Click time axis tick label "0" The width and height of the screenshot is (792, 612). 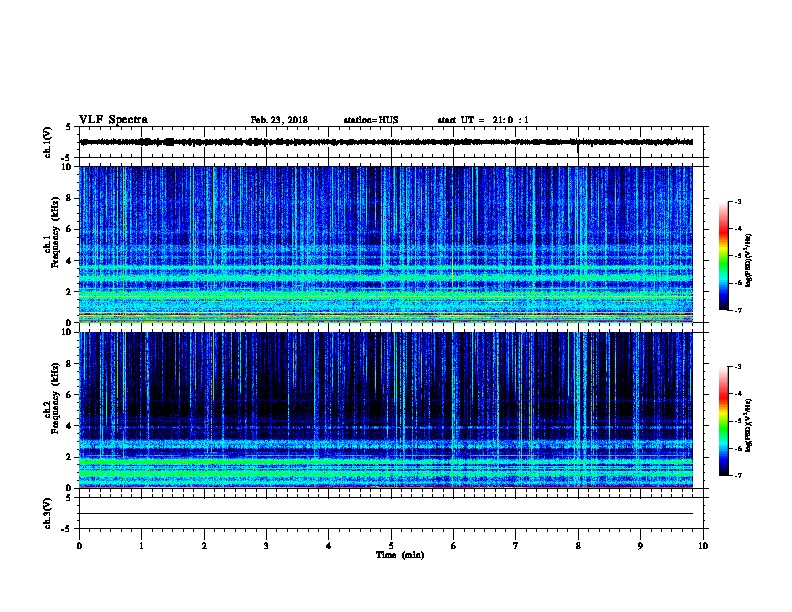pyautogui.click(x=79, y=546)
